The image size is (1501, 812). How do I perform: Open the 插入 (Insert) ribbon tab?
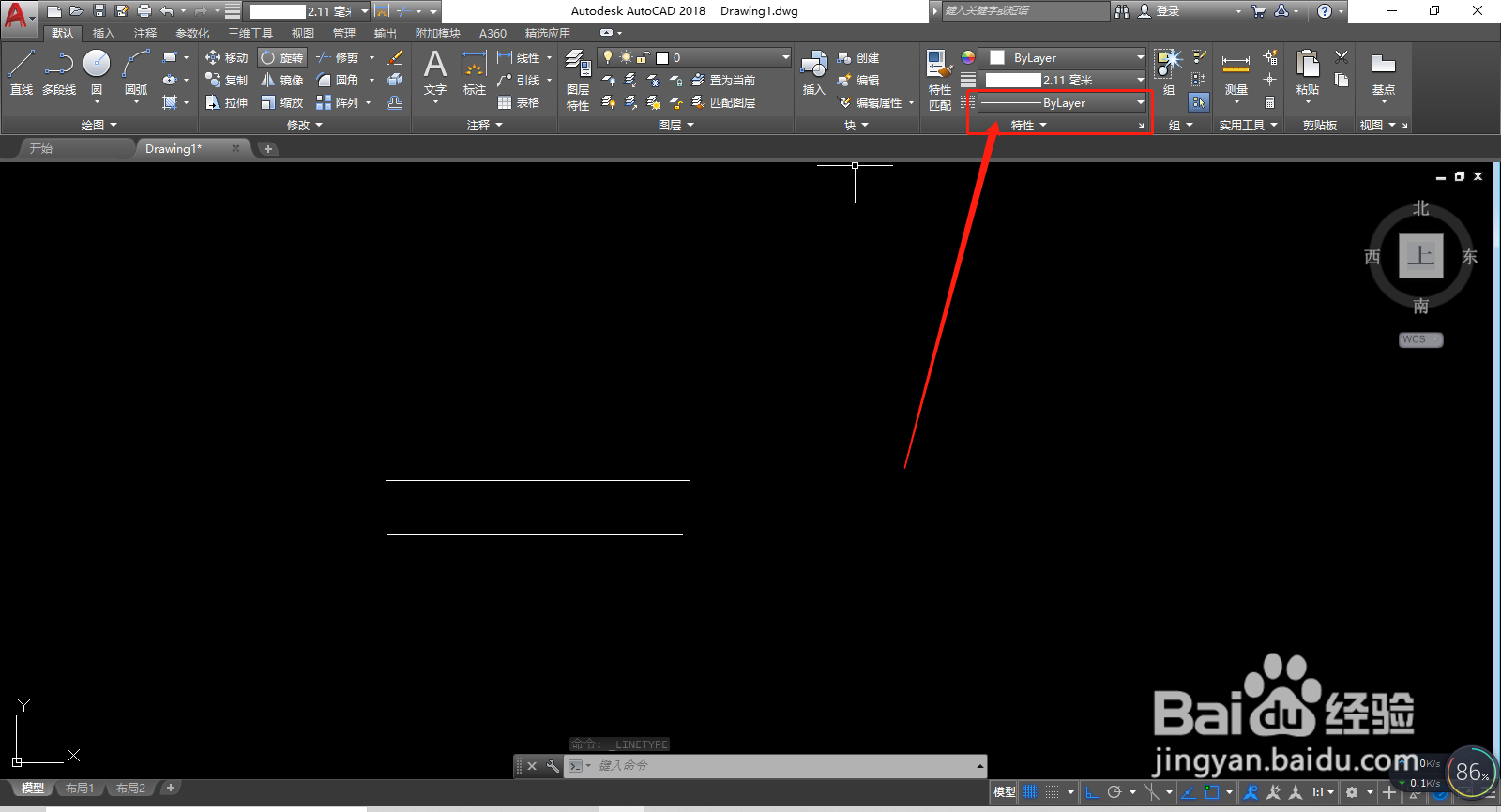pos(103,33)
